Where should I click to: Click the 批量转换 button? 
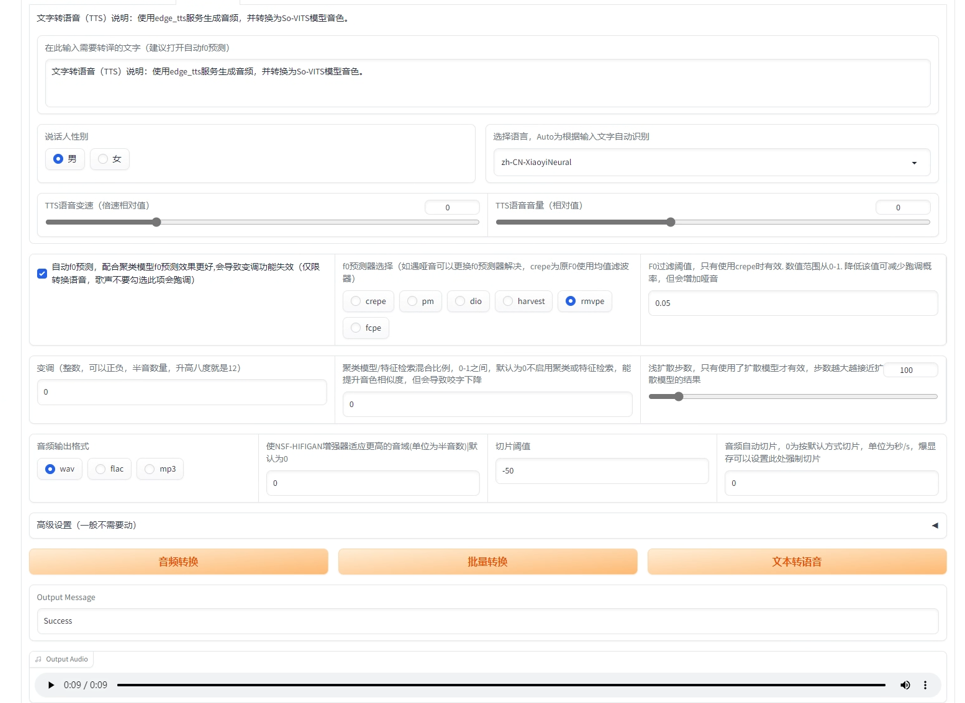coord(487,561)
